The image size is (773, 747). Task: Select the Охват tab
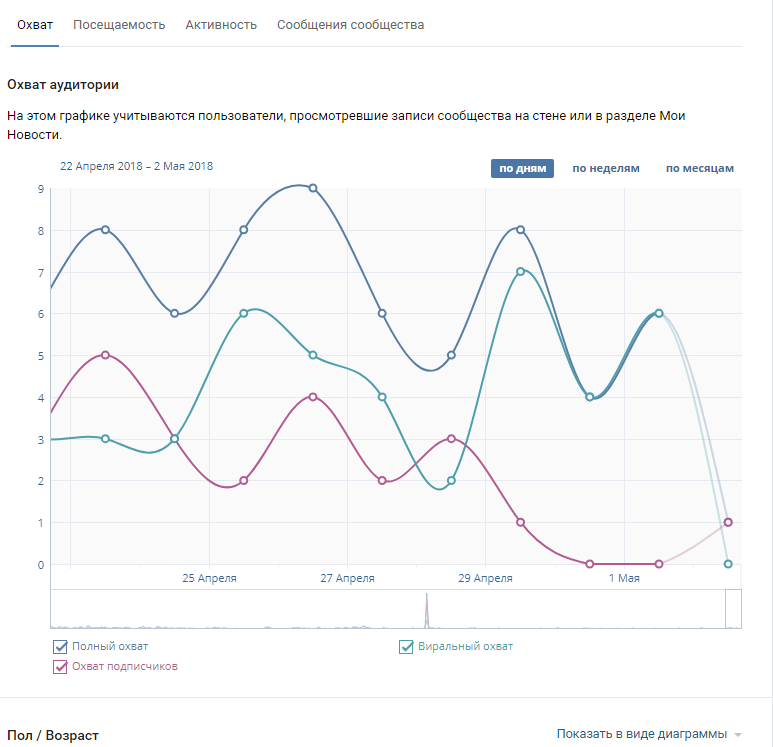(x=35, y=25)
